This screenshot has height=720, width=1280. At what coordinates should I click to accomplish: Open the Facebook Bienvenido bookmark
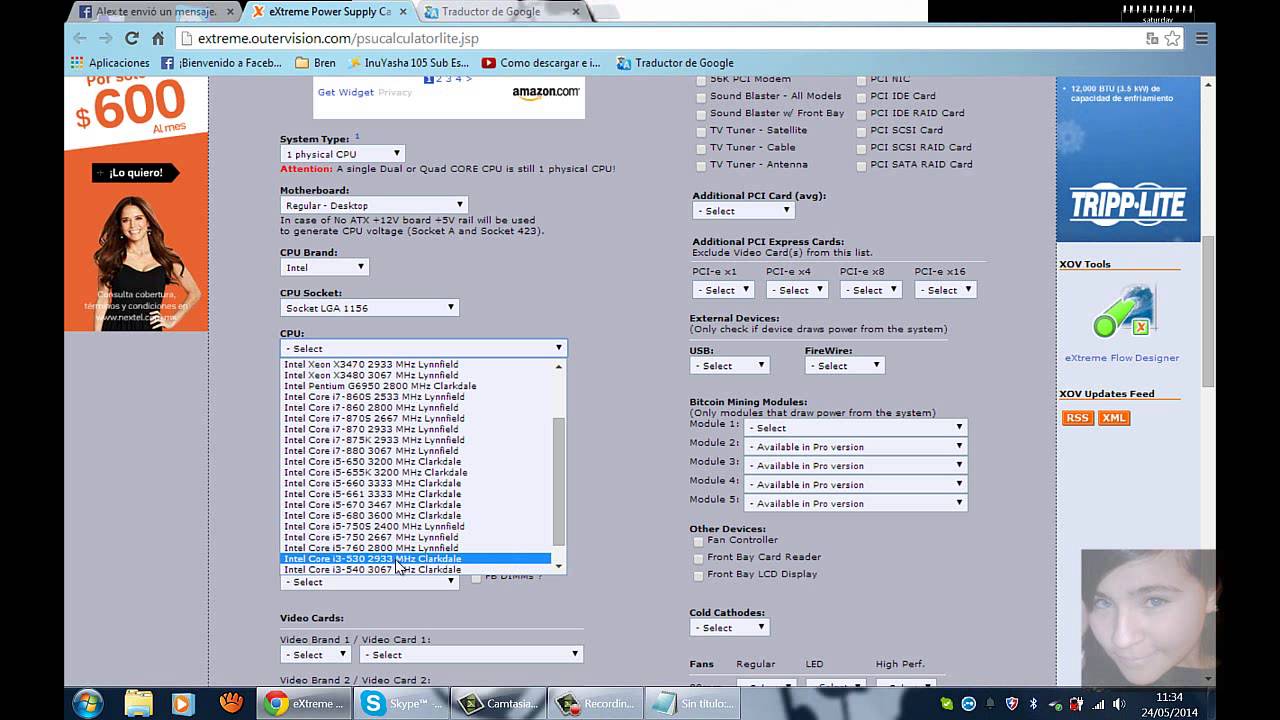(x=221, y=63)
